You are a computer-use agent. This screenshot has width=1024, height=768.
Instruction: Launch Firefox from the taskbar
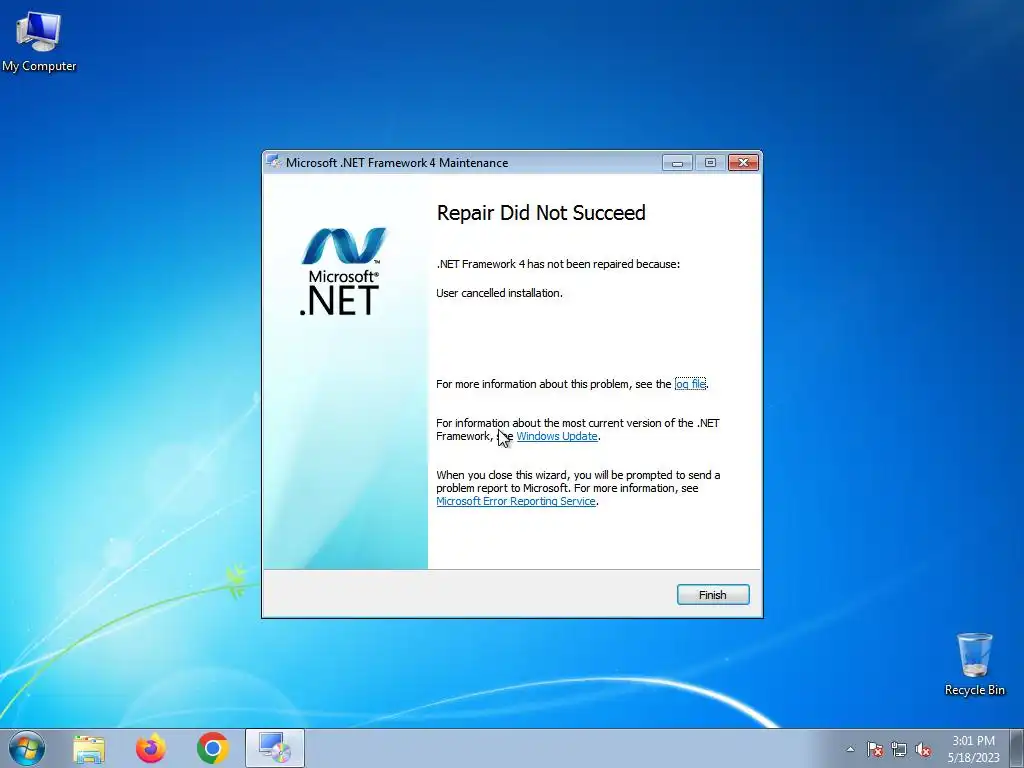151,748
